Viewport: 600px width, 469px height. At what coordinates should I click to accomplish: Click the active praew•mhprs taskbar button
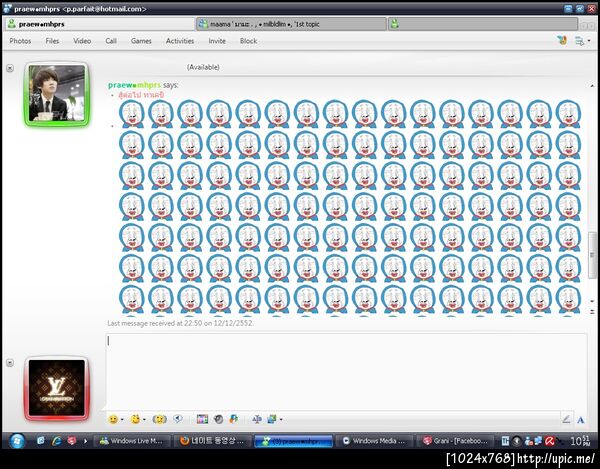[294, 441]
